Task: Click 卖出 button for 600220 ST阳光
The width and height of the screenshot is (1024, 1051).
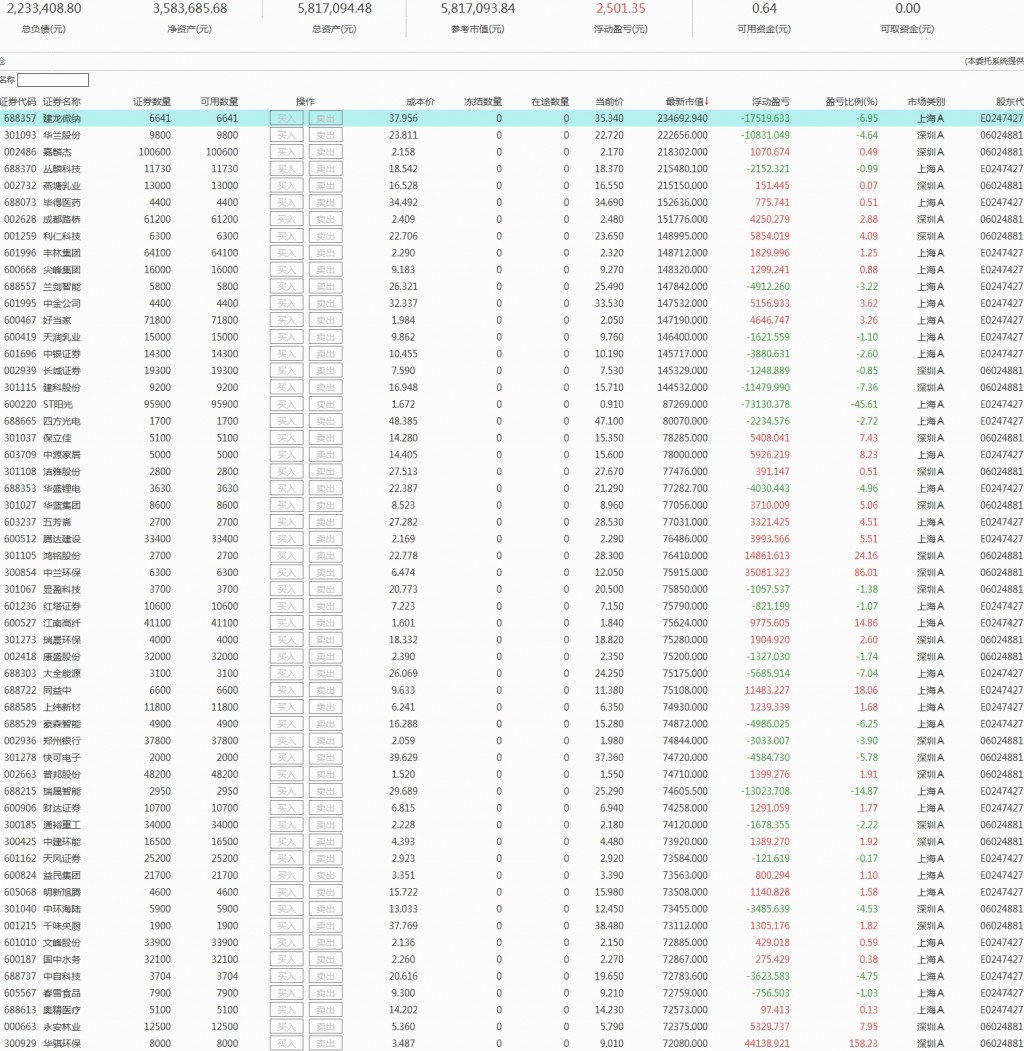Action: [x=326, y=404]
